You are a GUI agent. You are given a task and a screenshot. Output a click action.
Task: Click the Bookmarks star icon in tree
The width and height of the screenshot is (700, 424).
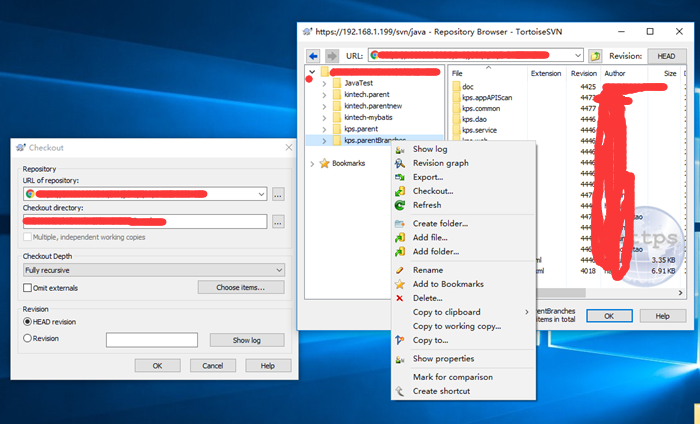click(325, 163)
